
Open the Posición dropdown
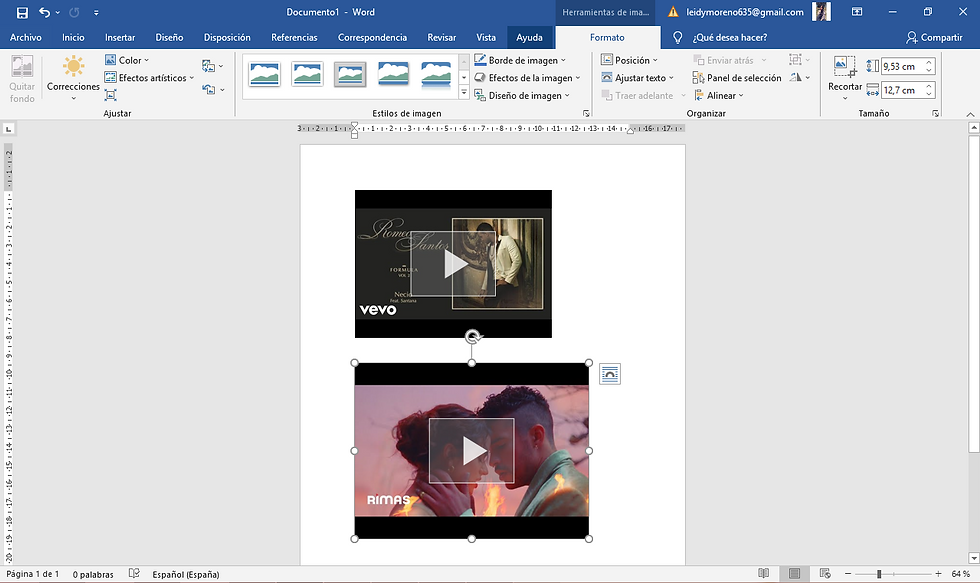(x=629, y=60)
